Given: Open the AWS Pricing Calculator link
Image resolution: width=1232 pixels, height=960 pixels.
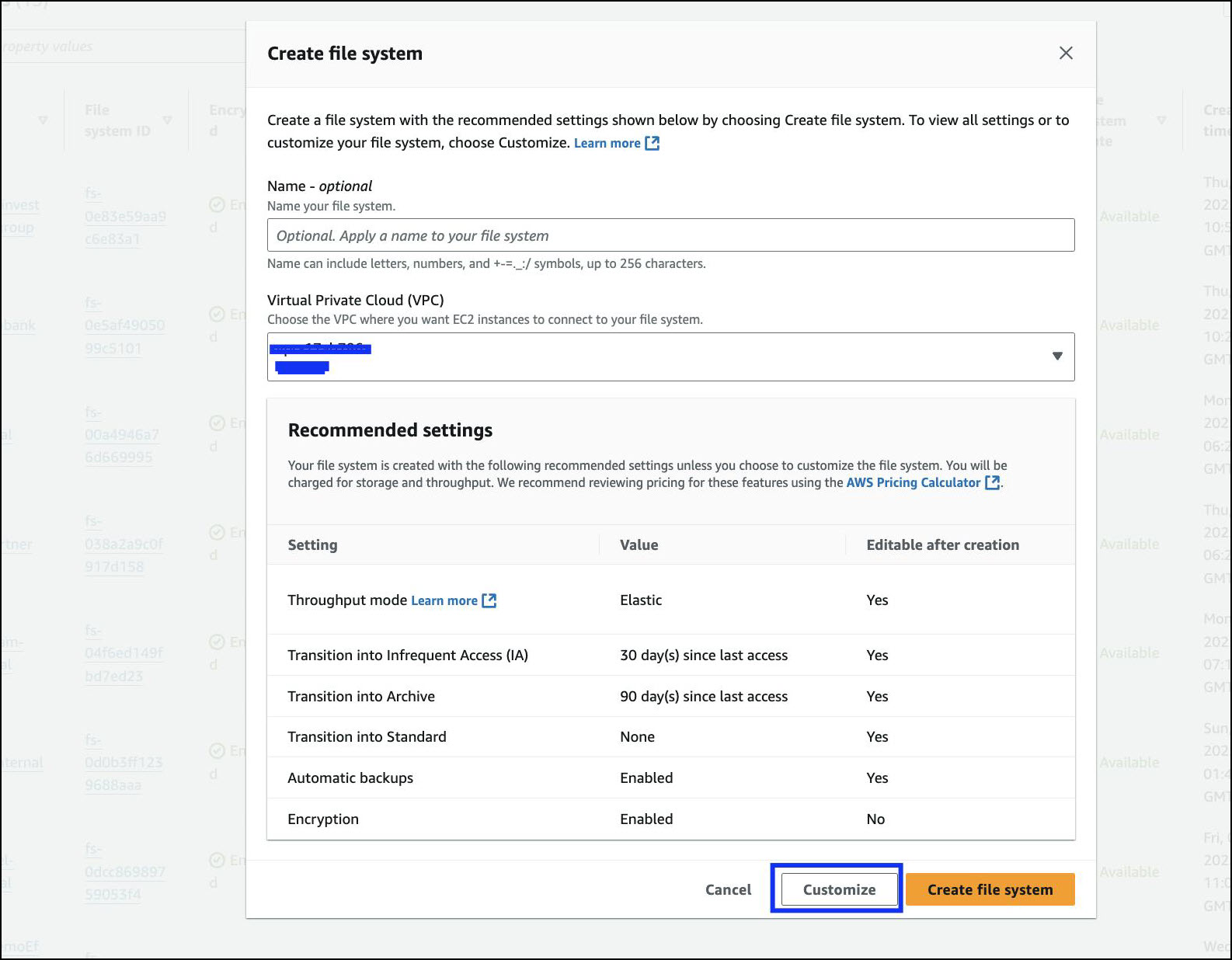Looking at the screenshot, I should click(x=913, y=482).
